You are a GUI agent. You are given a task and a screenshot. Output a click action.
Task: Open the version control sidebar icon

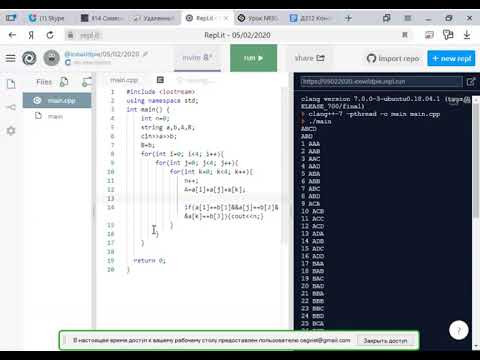pyautogui.click(x=11, y=107)
